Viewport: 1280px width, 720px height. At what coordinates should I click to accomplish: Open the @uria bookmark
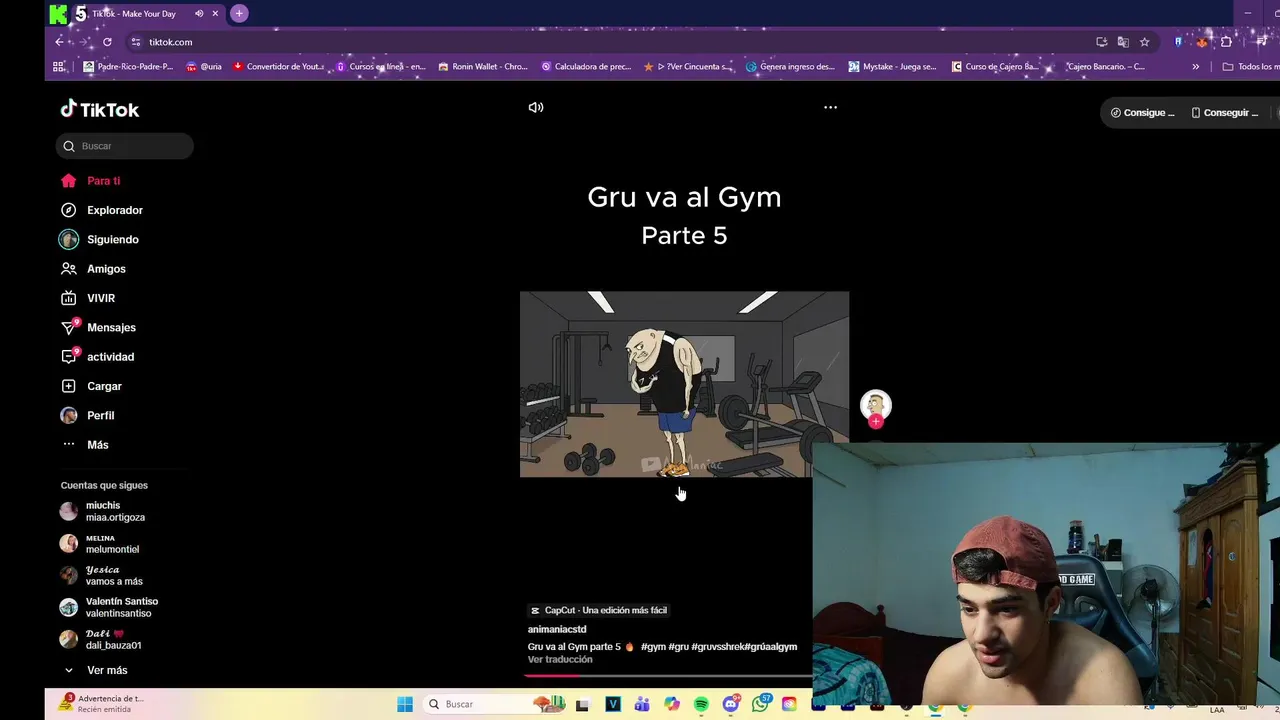tap(204, 67)
